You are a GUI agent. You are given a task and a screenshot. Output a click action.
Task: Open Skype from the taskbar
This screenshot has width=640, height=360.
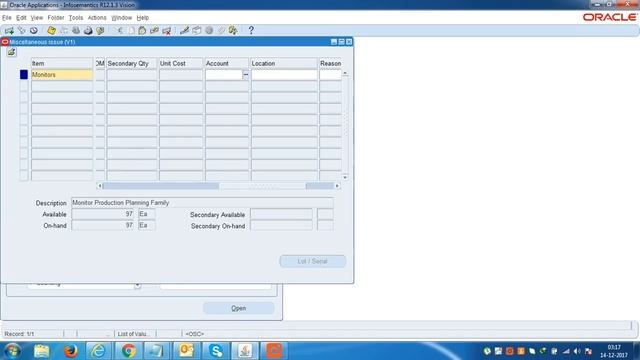216,351
